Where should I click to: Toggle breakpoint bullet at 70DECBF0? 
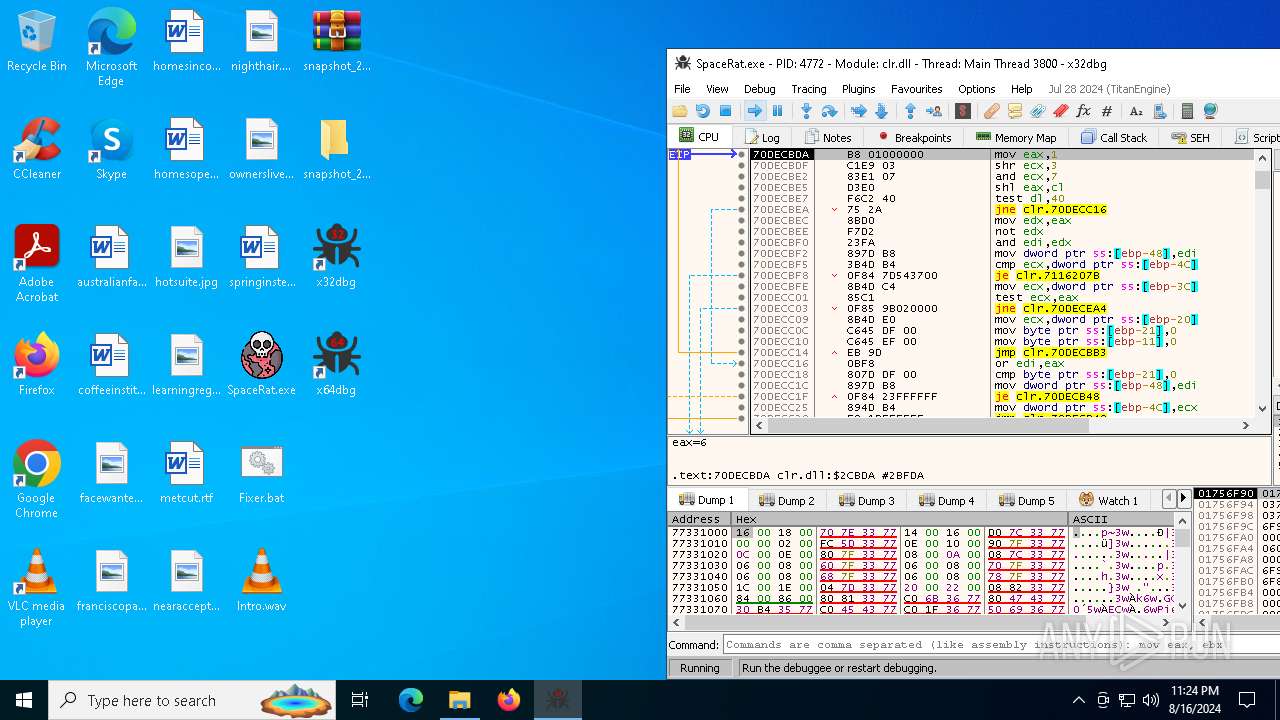point(741,243)
